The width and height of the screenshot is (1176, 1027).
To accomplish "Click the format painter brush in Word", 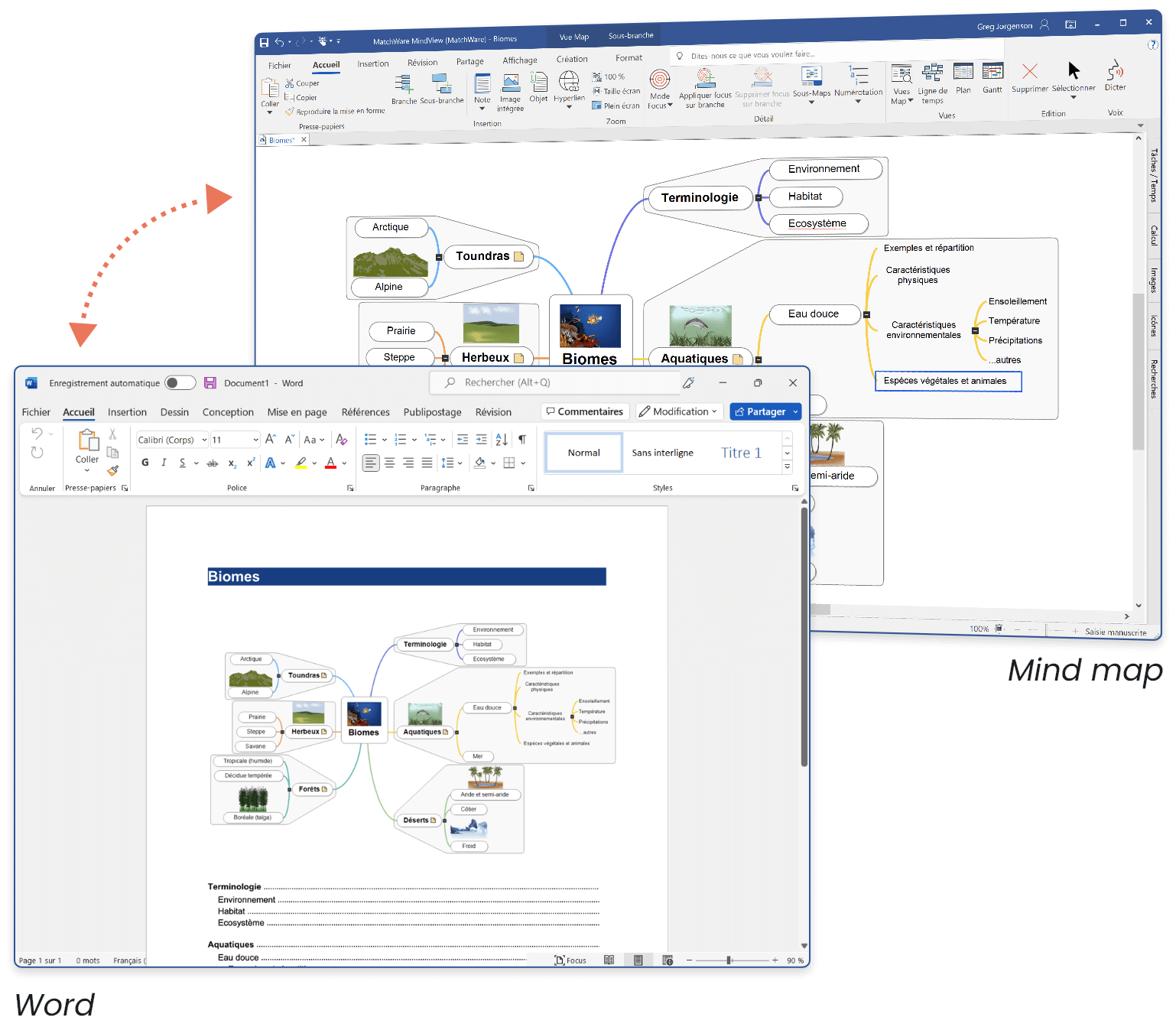I will pyautogui.click(x=113, y=470).
